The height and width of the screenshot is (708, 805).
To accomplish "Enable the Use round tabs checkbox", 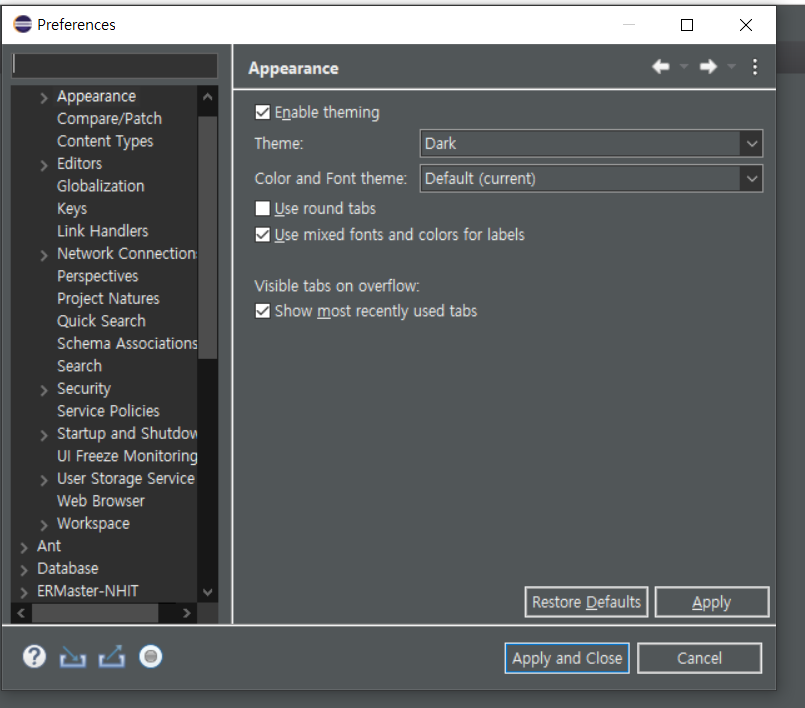I will click(x=262, y=208).
